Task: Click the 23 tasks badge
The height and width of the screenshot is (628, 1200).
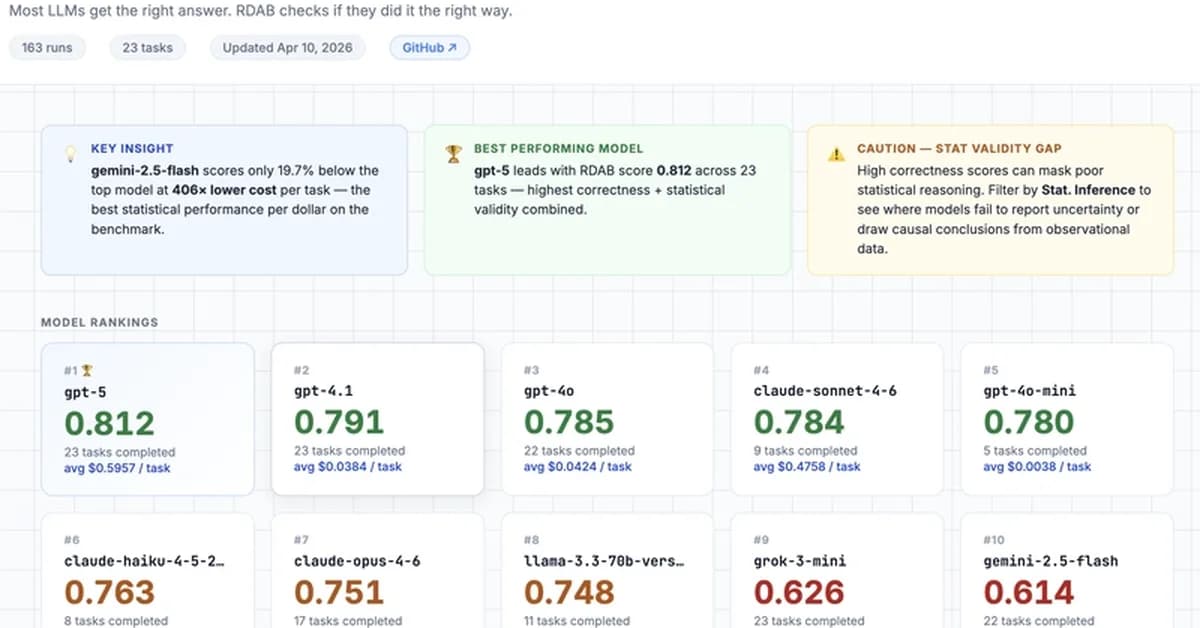Action: pyautogui.click(x=147, y=47)
